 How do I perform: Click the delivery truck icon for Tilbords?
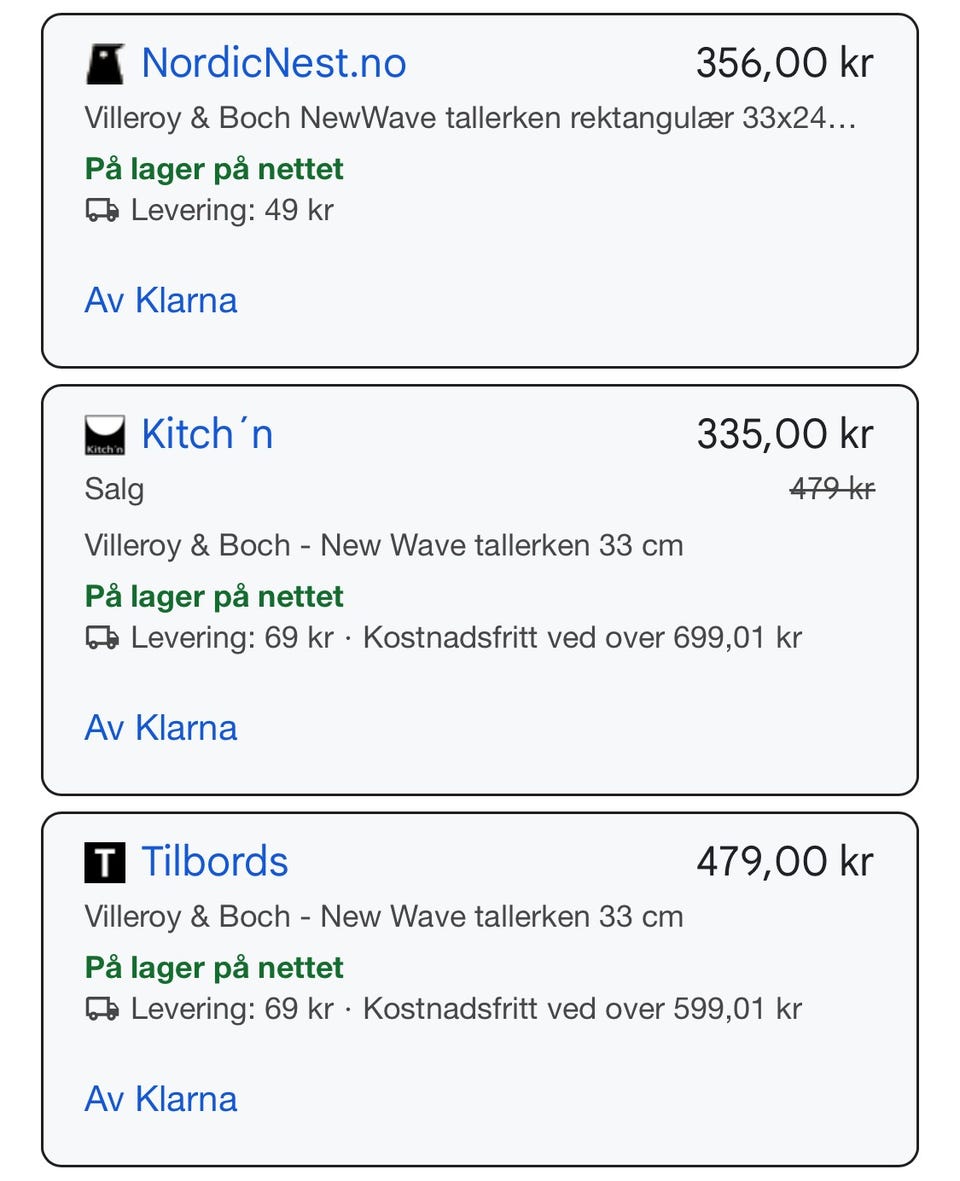(x=102, y=1009)
